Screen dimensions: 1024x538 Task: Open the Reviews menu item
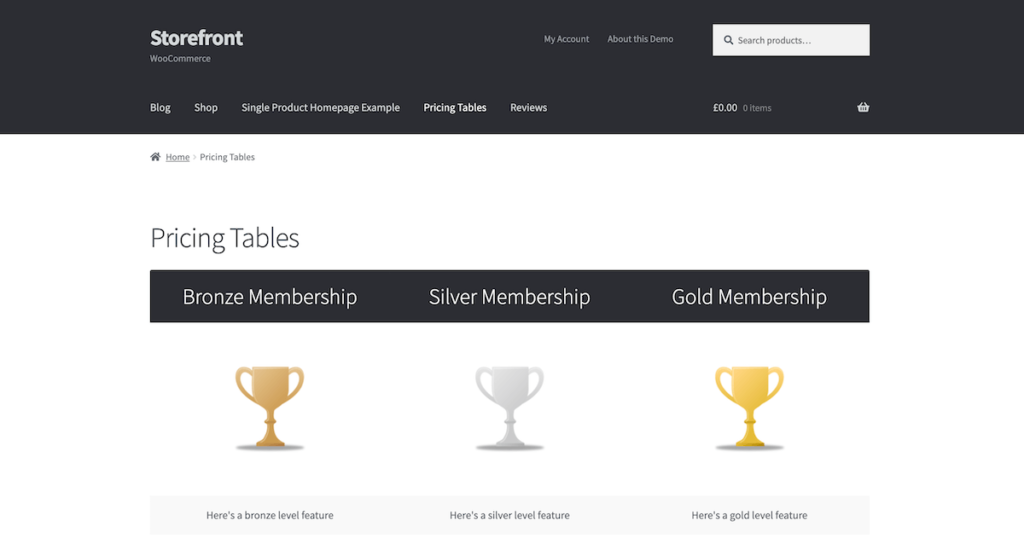pyautogui.click(x=528, y=108)
